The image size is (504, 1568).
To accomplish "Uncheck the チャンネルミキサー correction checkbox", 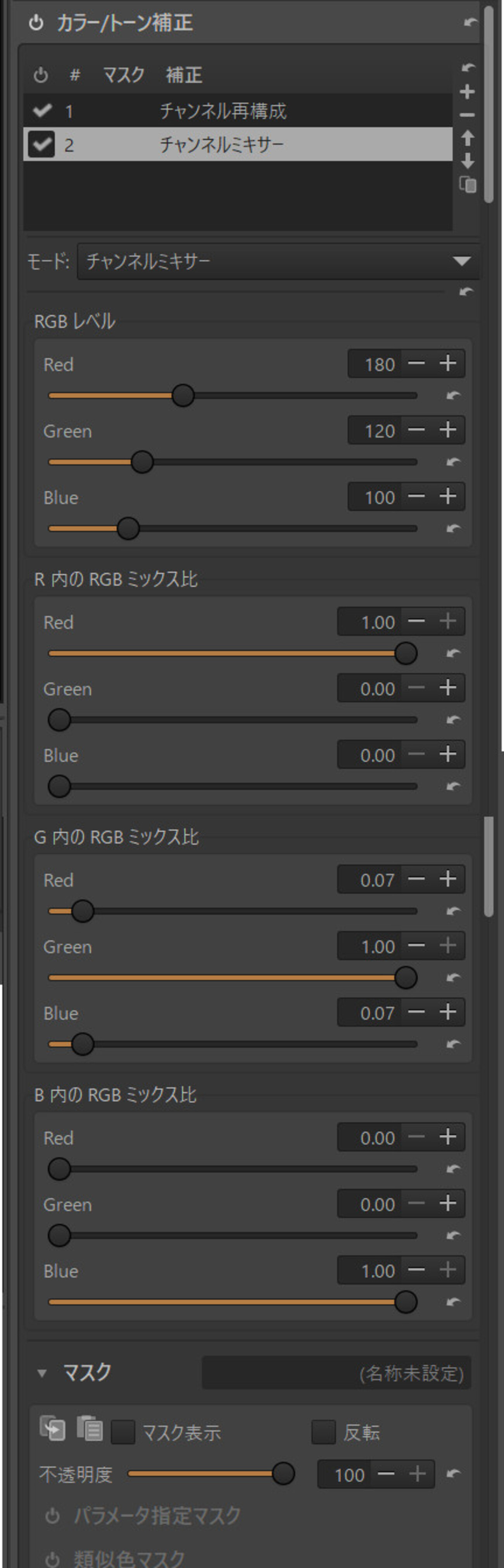I will [x=41, y=144].
